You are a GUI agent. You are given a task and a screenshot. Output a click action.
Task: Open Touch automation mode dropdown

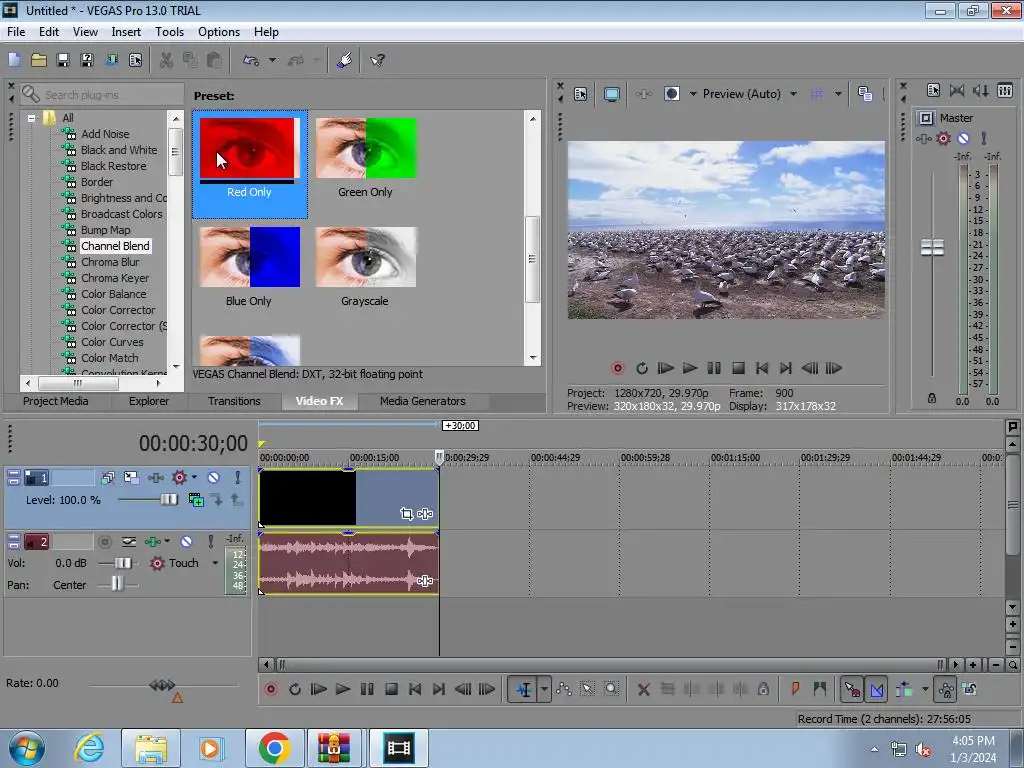(x=215, y=563)
